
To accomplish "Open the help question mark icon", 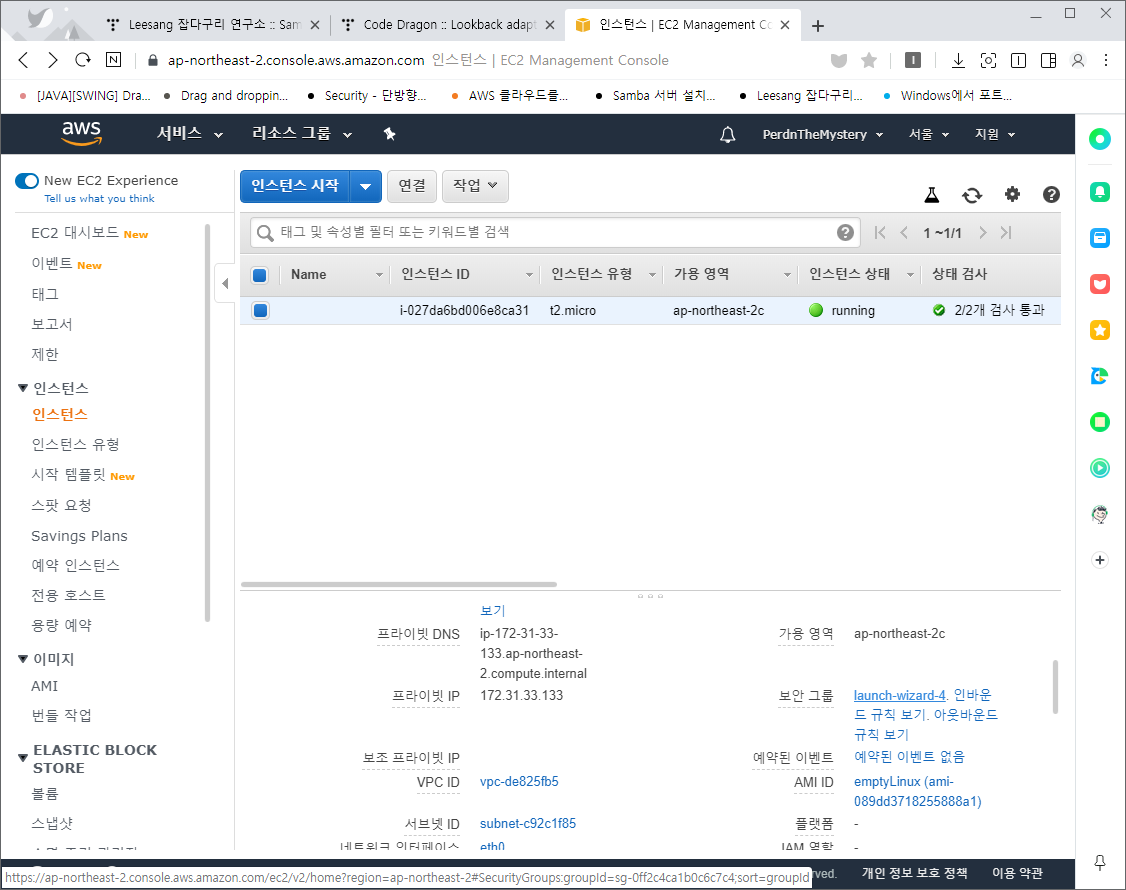I will point(1051,194).
